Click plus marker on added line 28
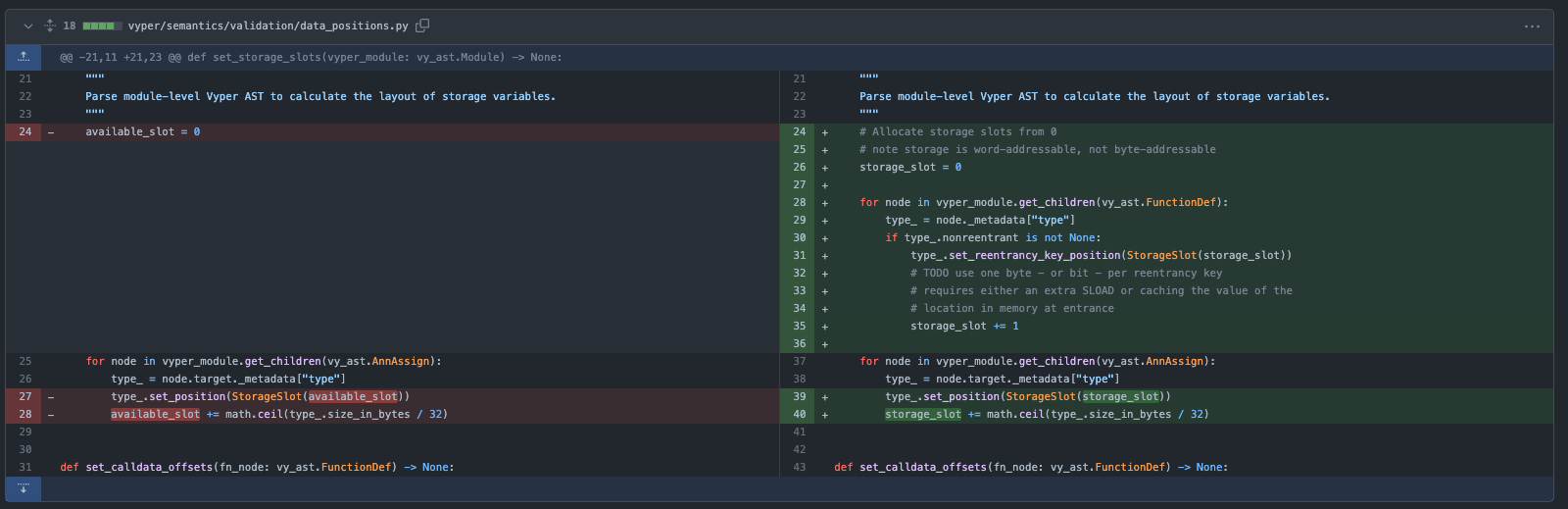 (x=825, y=203)
